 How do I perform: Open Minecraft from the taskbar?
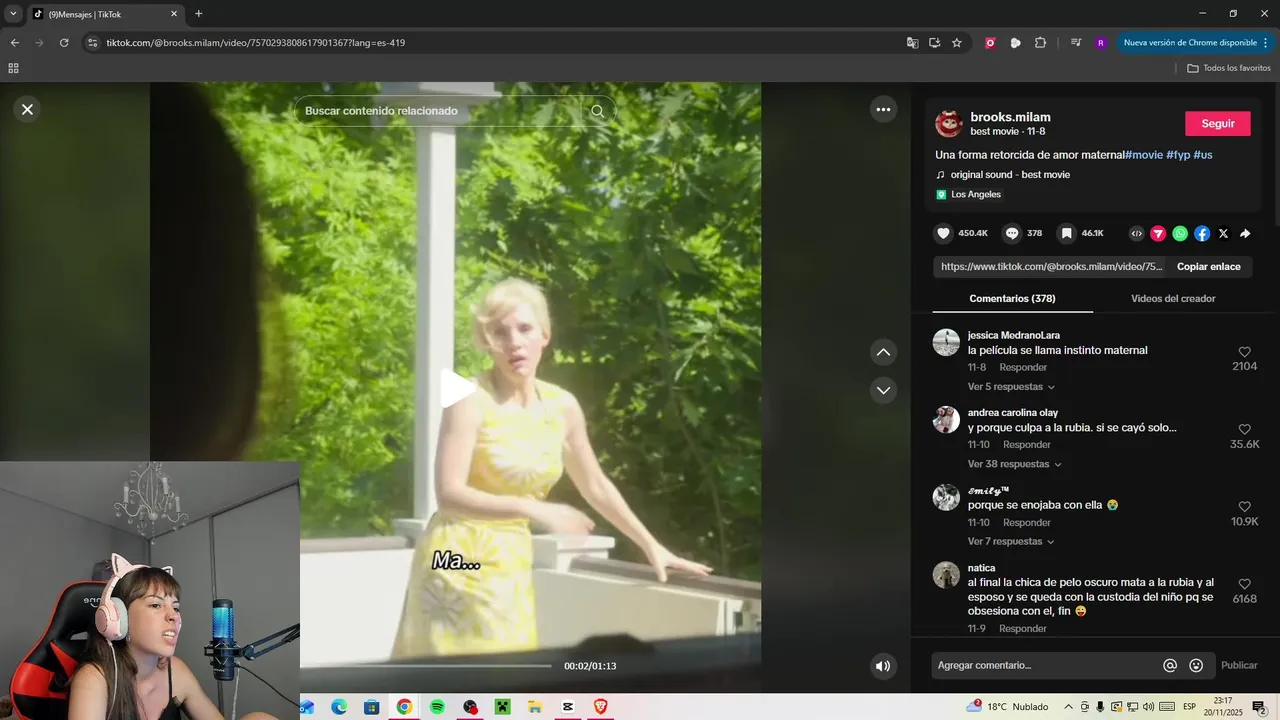[x=502, y=707]
